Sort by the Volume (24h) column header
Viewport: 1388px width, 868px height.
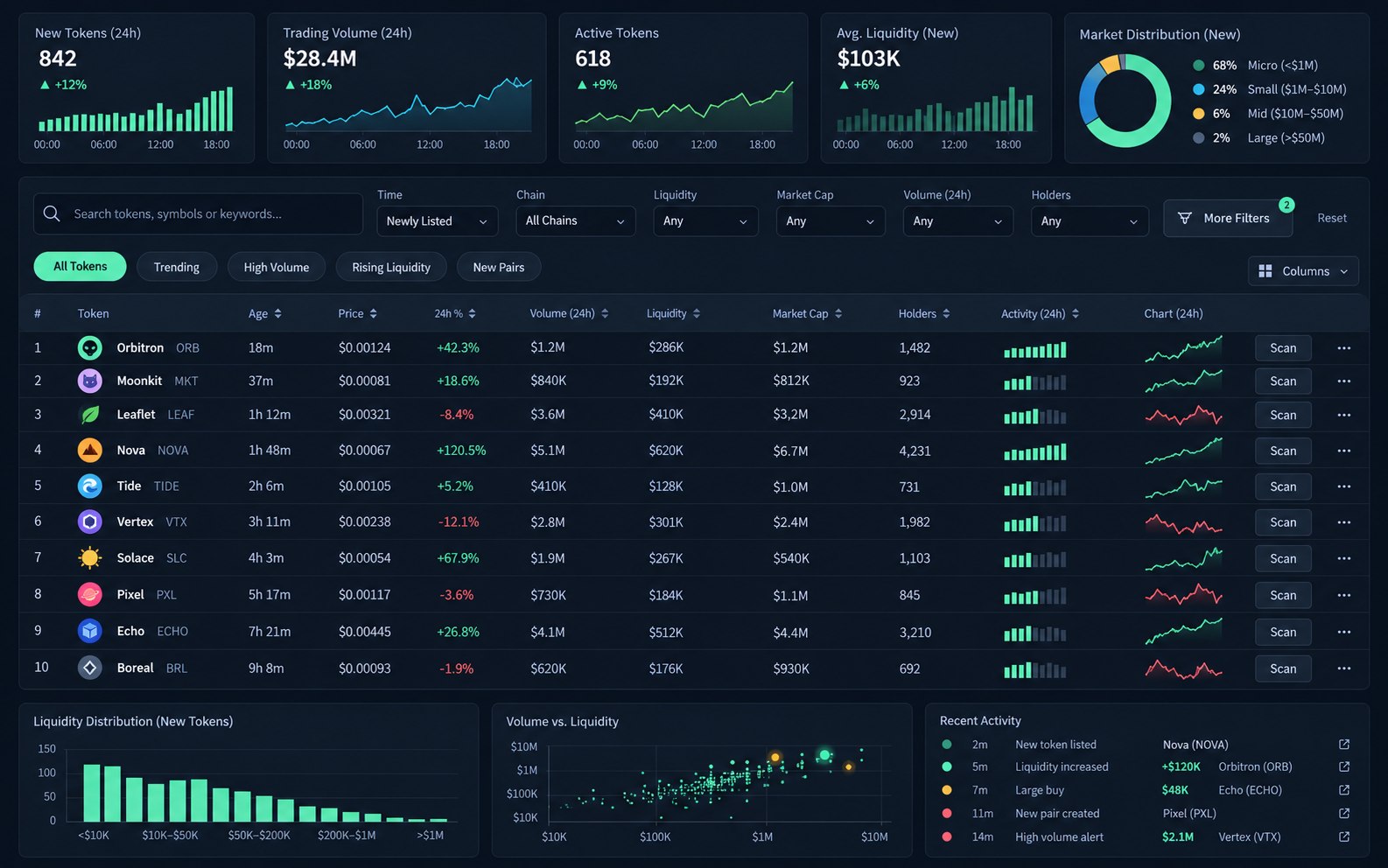tap(569, 313)
